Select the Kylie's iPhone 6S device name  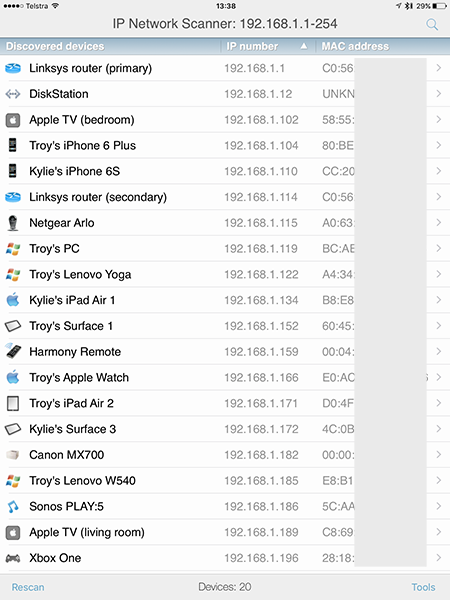(75, 171)
